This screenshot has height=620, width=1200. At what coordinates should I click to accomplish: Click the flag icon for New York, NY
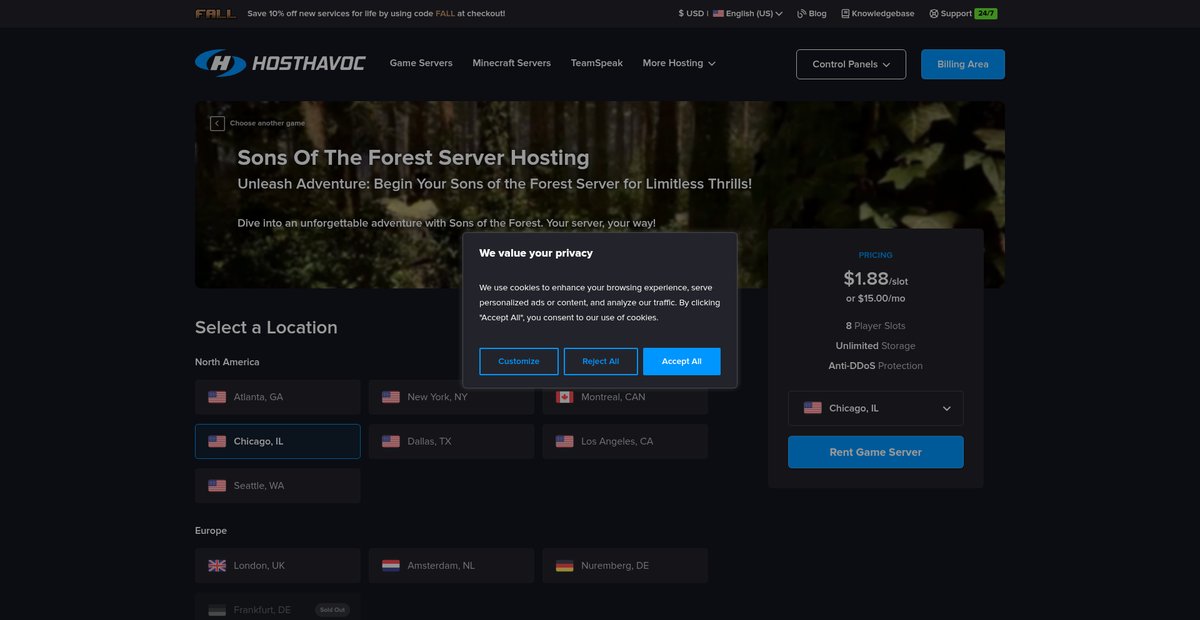[391, 397]
